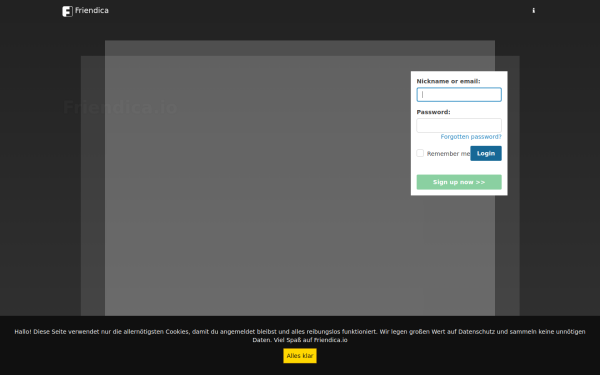
Task: Open the site information icon
Action: click(x=533, y=11)
